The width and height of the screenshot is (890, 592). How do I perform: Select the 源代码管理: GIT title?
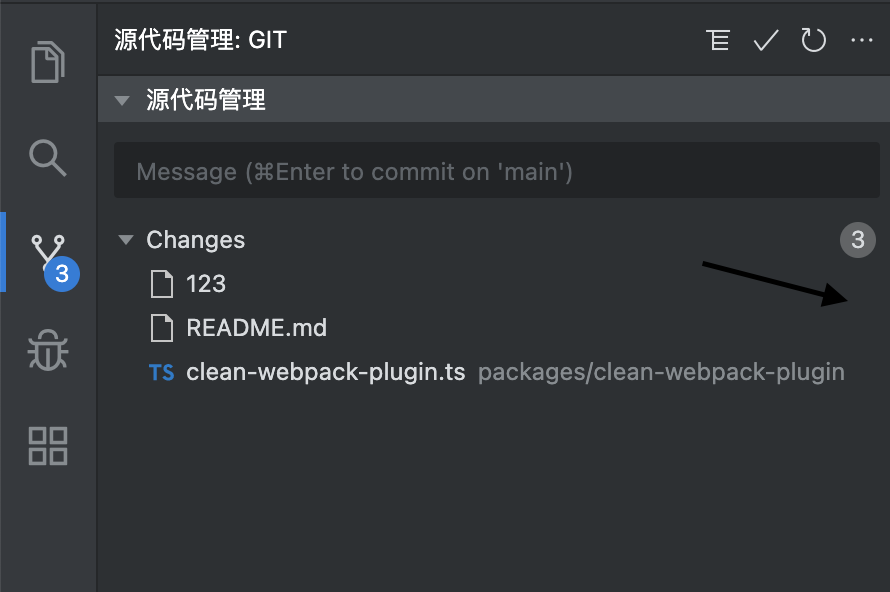click(x=196, y=40)
